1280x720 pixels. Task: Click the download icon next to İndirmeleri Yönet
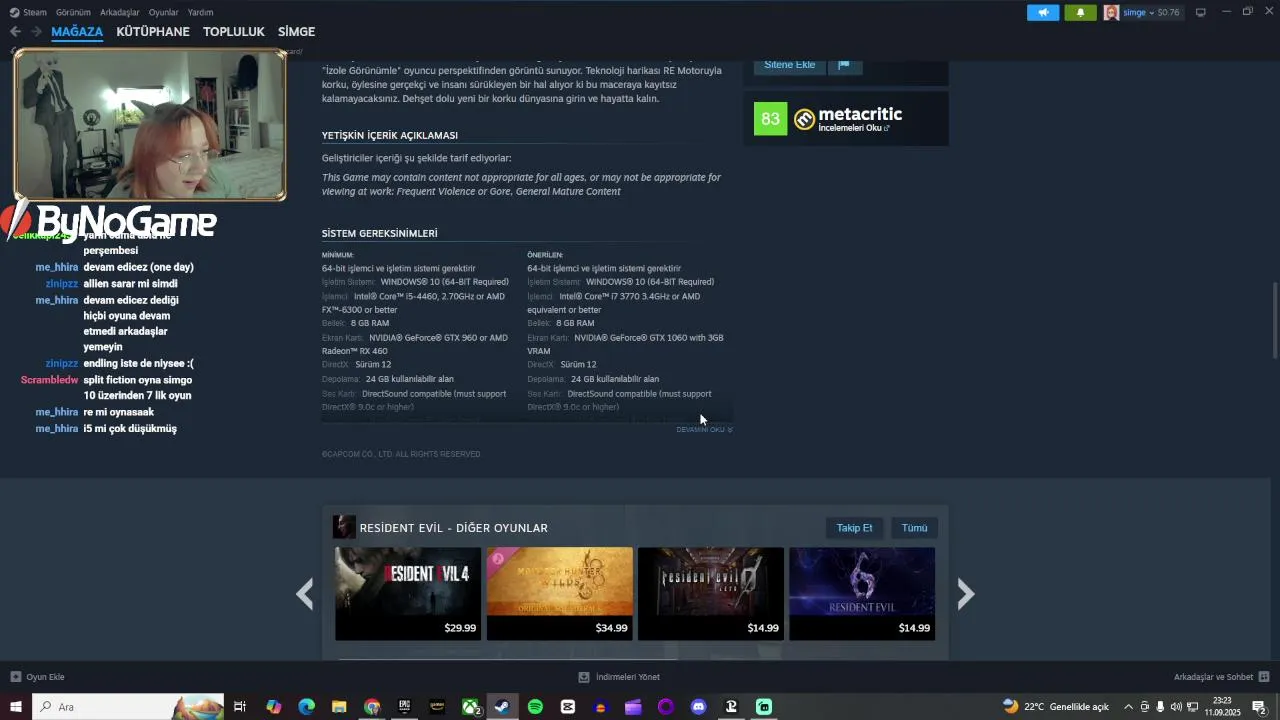[x=584, y=677]
